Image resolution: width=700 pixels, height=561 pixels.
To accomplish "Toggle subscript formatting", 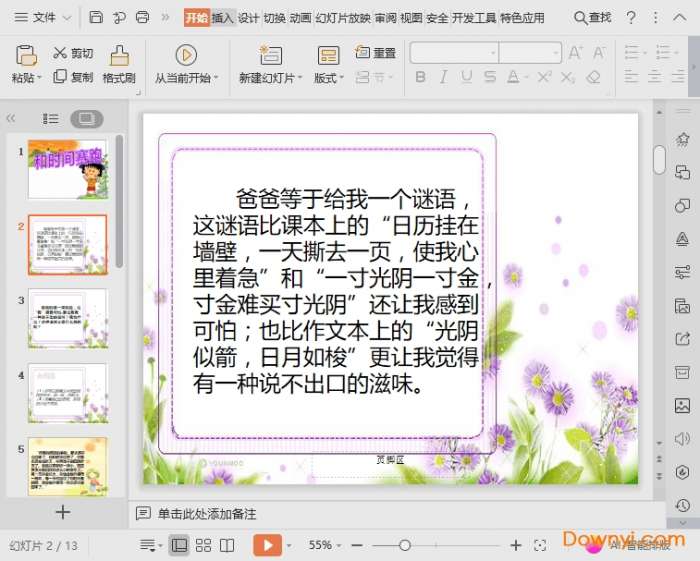I will coord(567,77).
